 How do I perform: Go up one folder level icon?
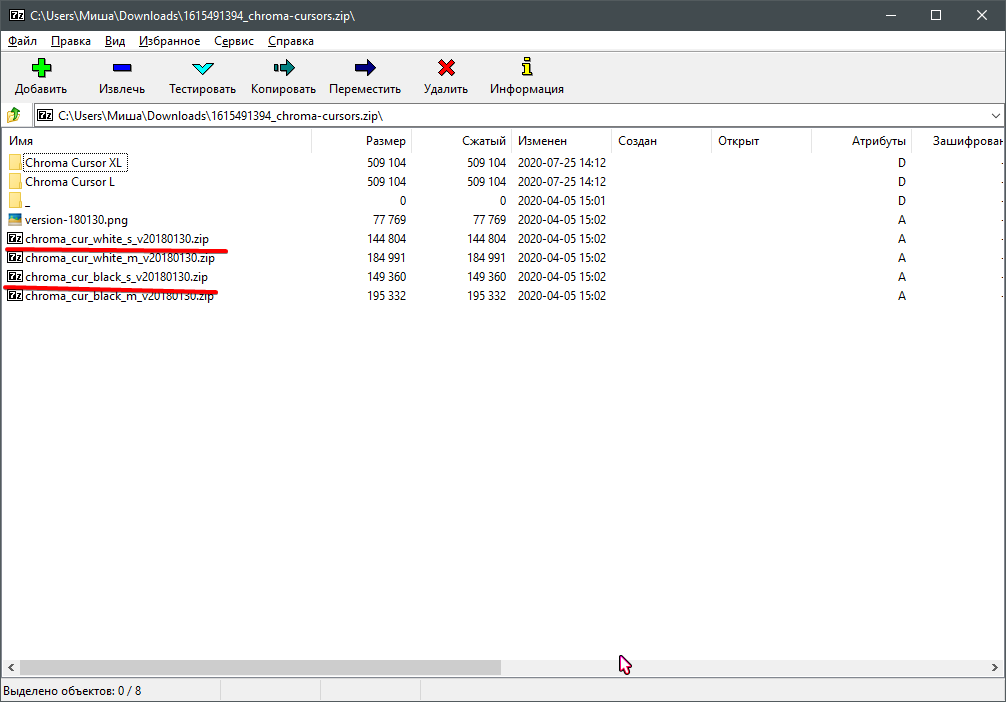[x=14, y=116]
